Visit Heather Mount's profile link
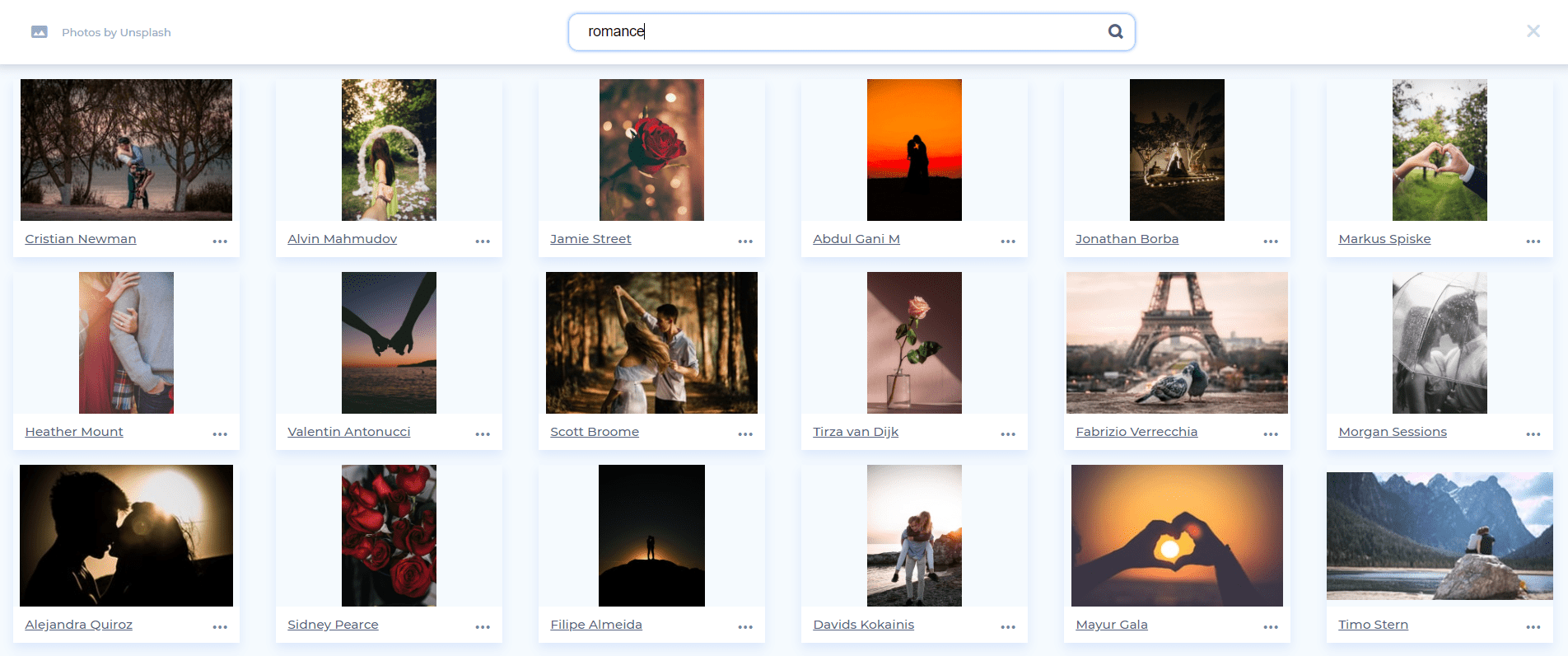The width and height of the screenshot is (1568, 656). pyautogui.click(x=74, y=432)
